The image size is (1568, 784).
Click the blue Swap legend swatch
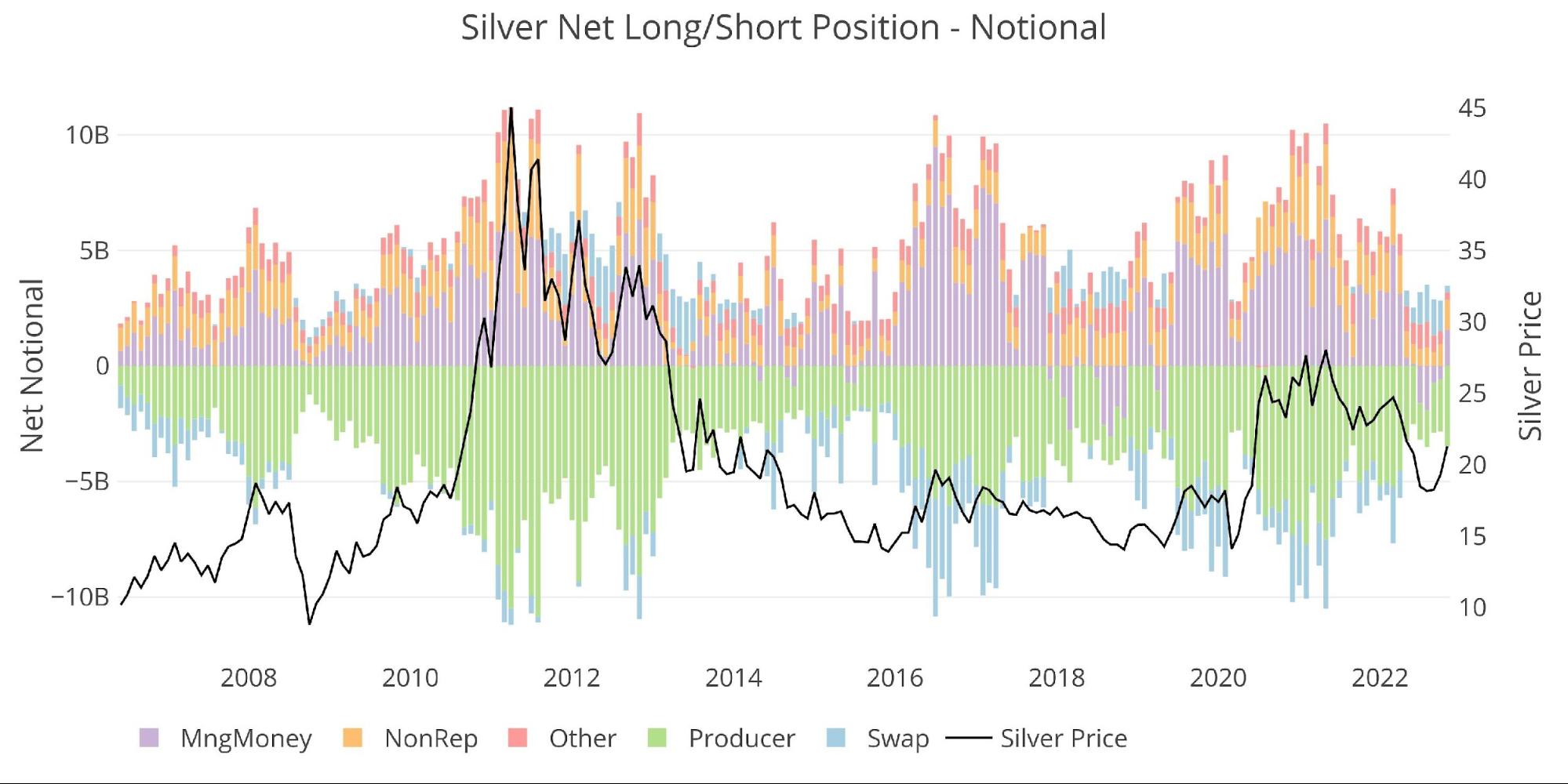[x=836, y=738]
